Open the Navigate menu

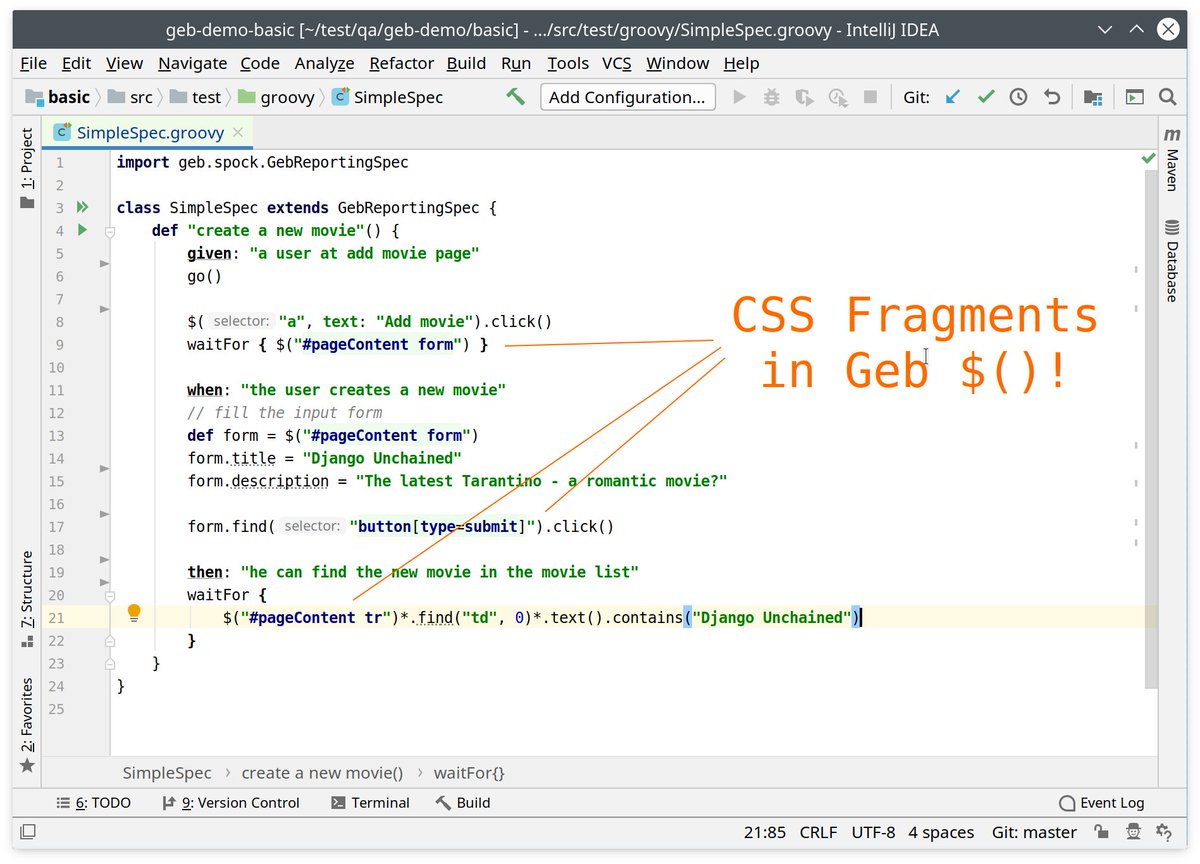tap(192, 63)
